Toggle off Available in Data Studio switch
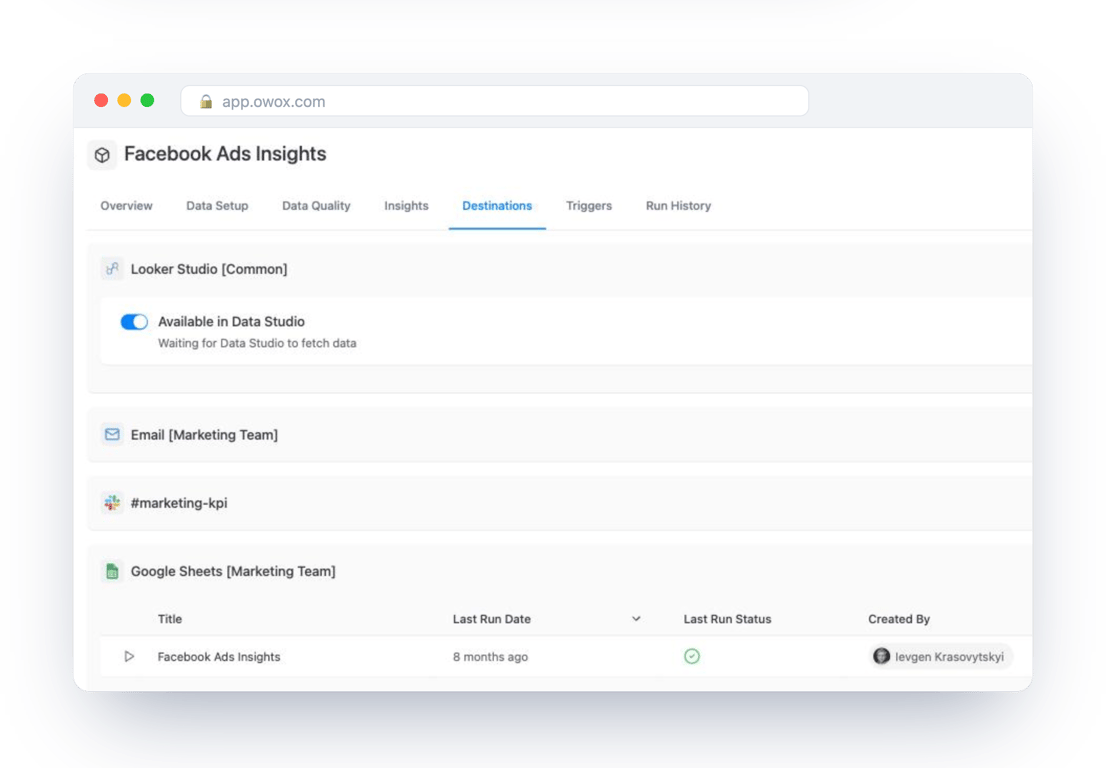Image resolution: width=1106 pixels, height=768 pixels. pos(134,322)
